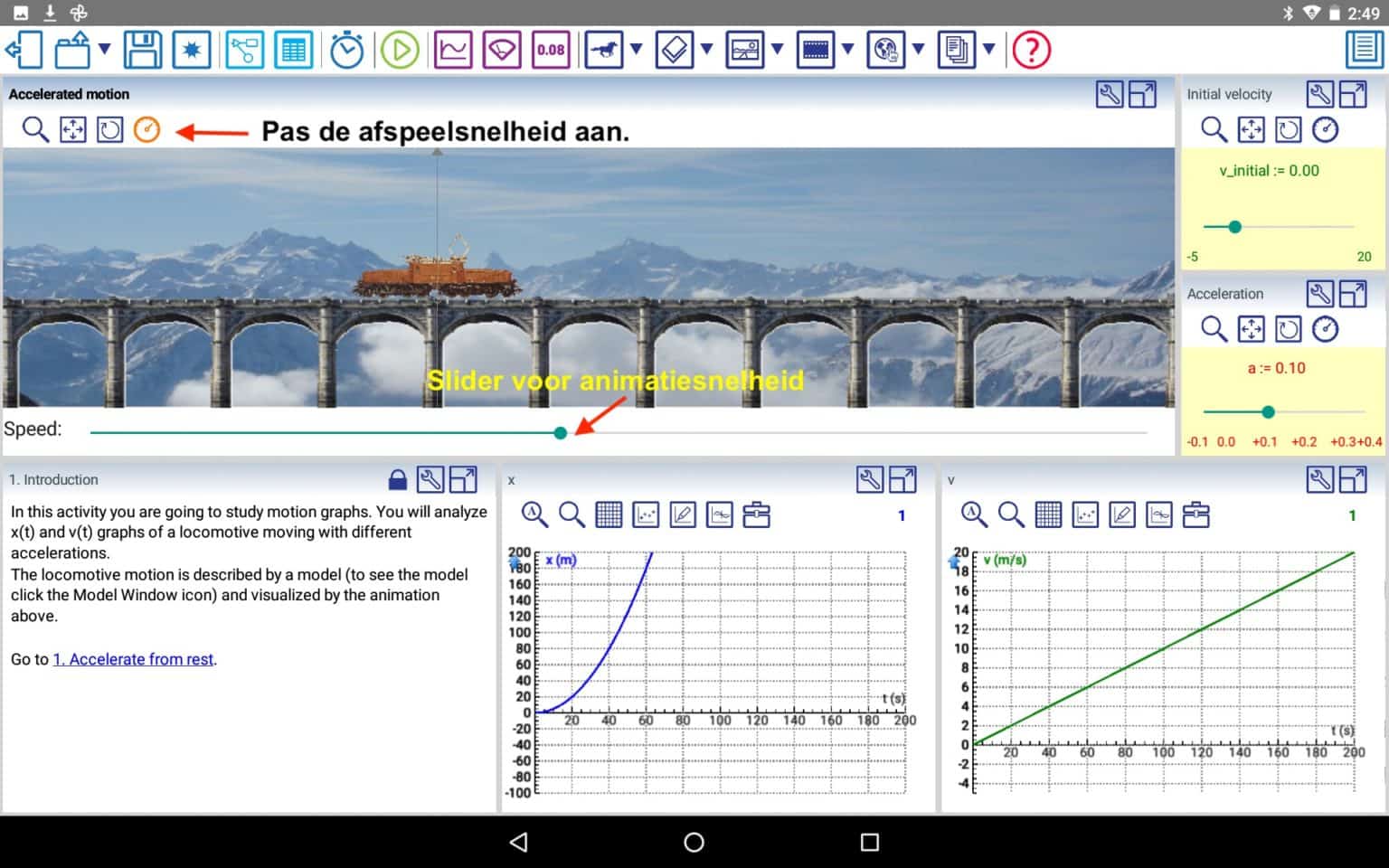
Task: Open dropdown arrow beside the video filmstrip icon
Action: point(848,50)
